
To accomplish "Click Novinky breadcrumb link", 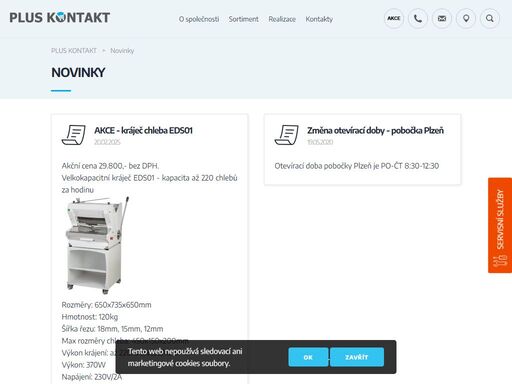I will click(x=122, y=51).
